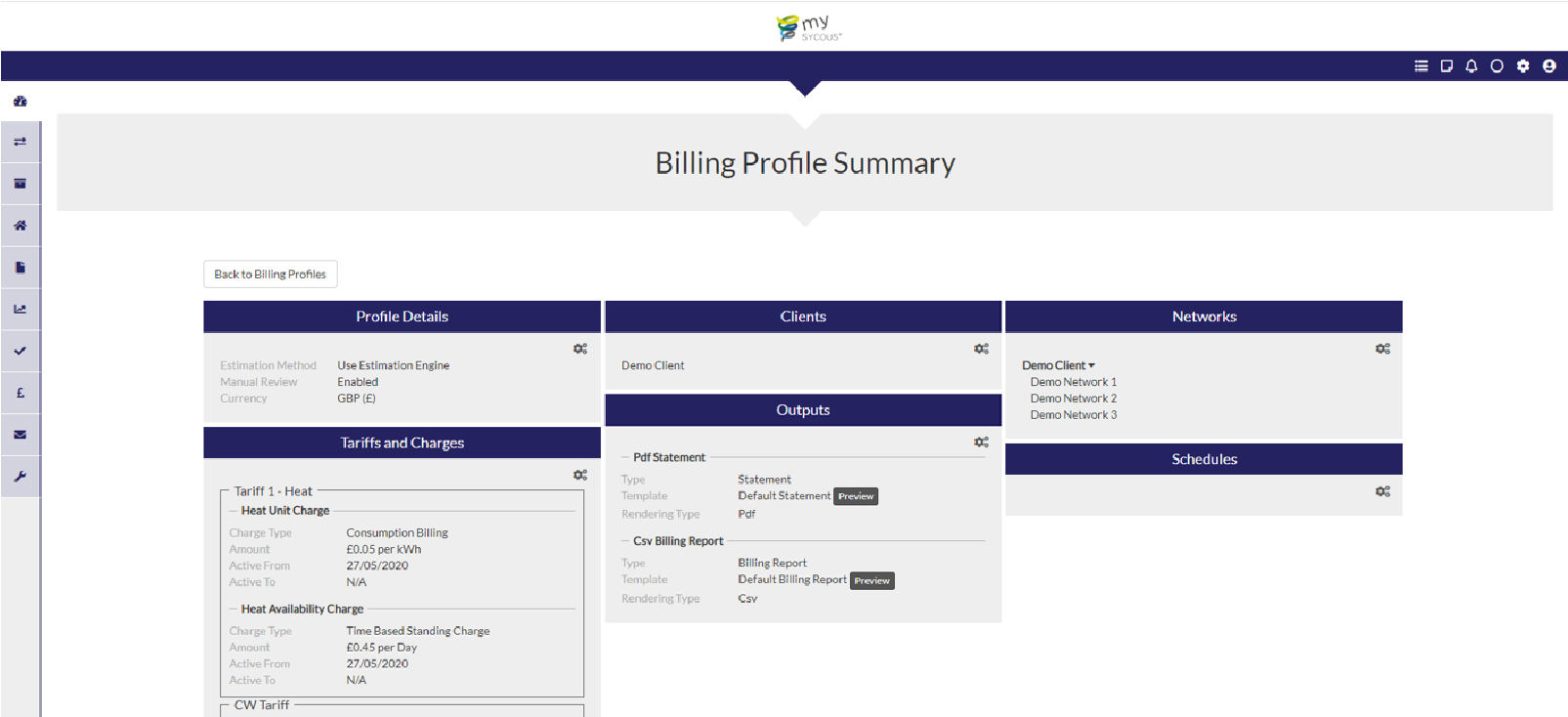The width and height of the screenshot is (1568, 717).
Task: Preview the Default Statement template
Action: click(x=856, y=496)
